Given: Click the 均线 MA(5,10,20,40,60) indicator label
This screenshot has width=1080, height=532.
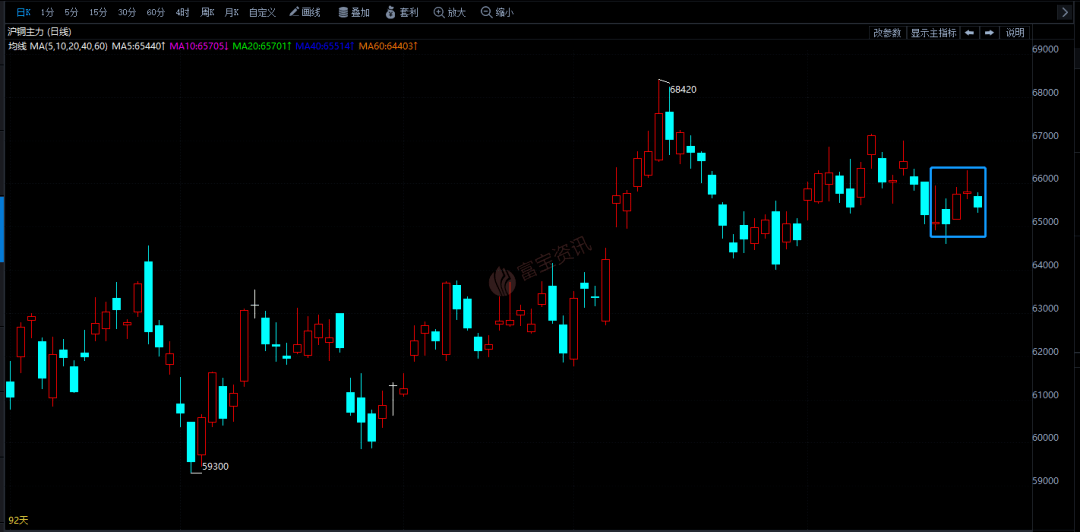Looking at the screenshot, I should coord(58,46).
